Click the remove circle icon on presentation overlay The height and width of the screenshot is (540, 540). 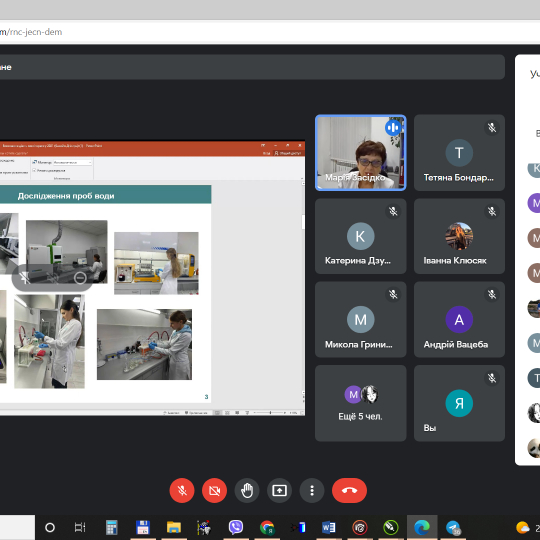[80, 278]
